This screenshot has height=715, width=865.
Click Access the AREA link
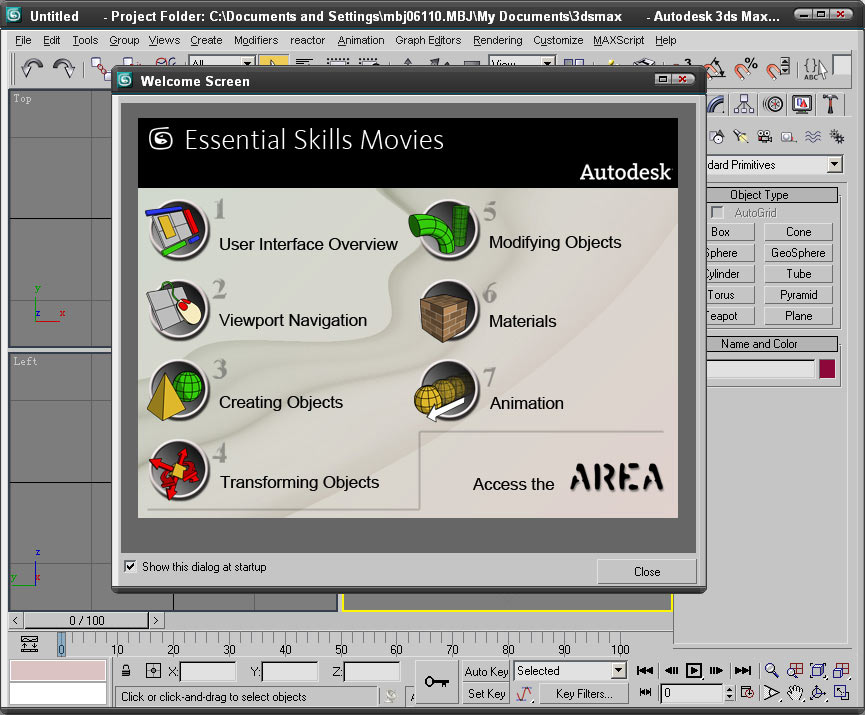tap(568, 478)
